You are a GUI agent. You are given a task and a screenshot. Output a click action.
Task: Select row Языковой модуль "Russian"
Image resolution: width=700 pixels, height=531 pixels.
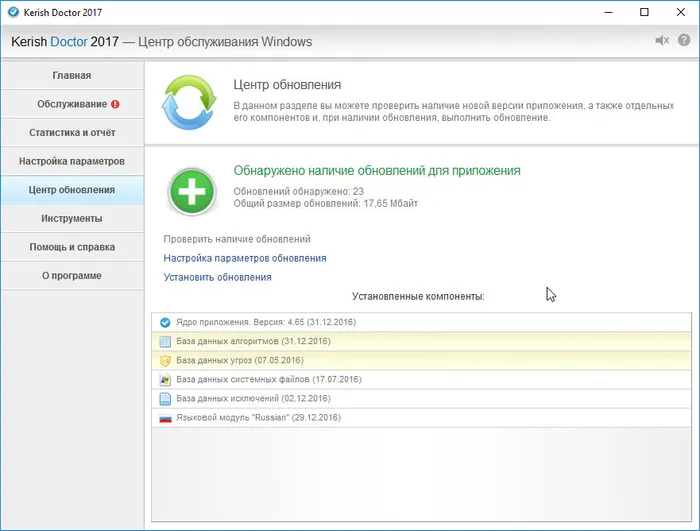(421, 418)
